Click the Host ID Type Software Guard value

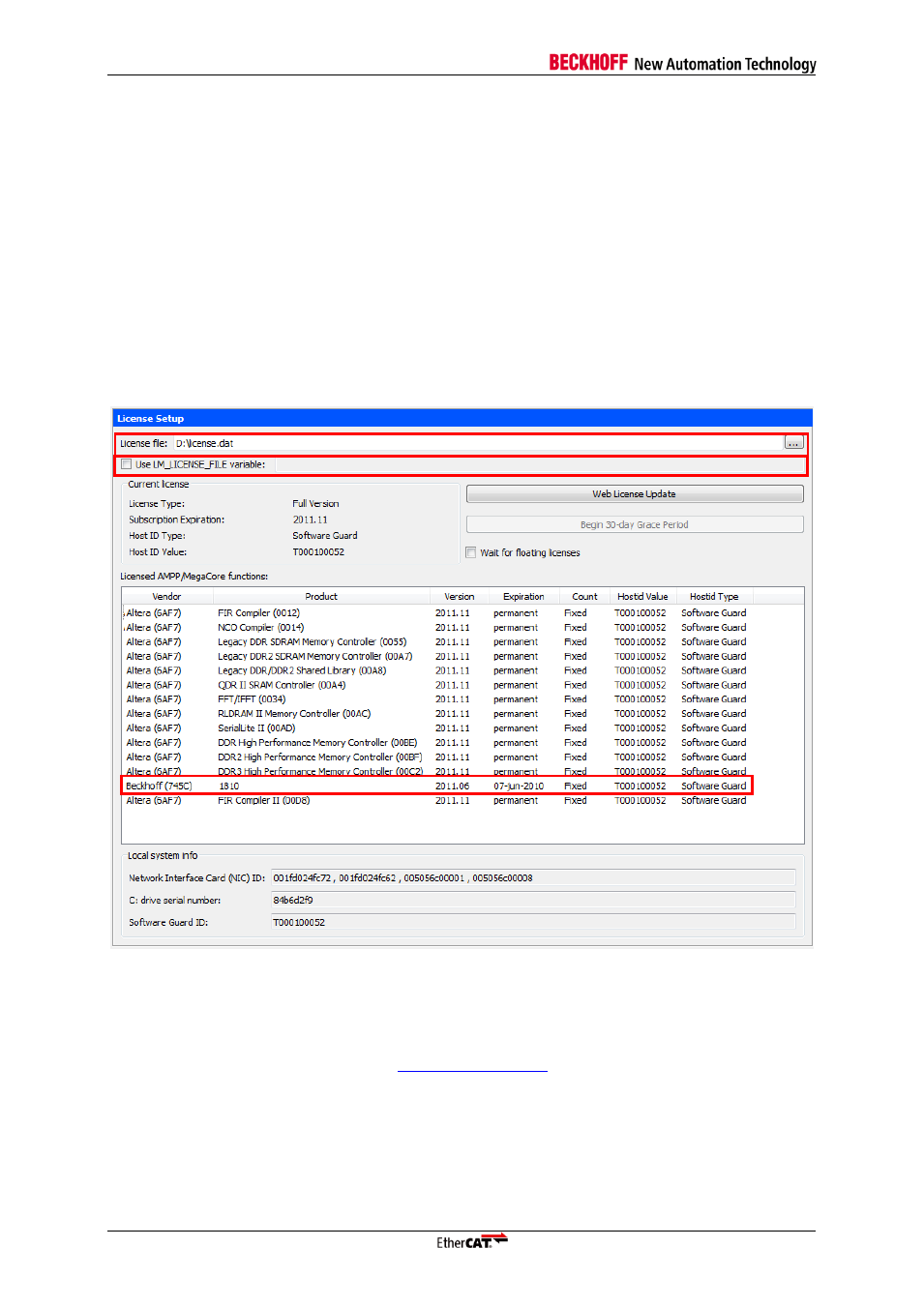click(x=325, y=536)
